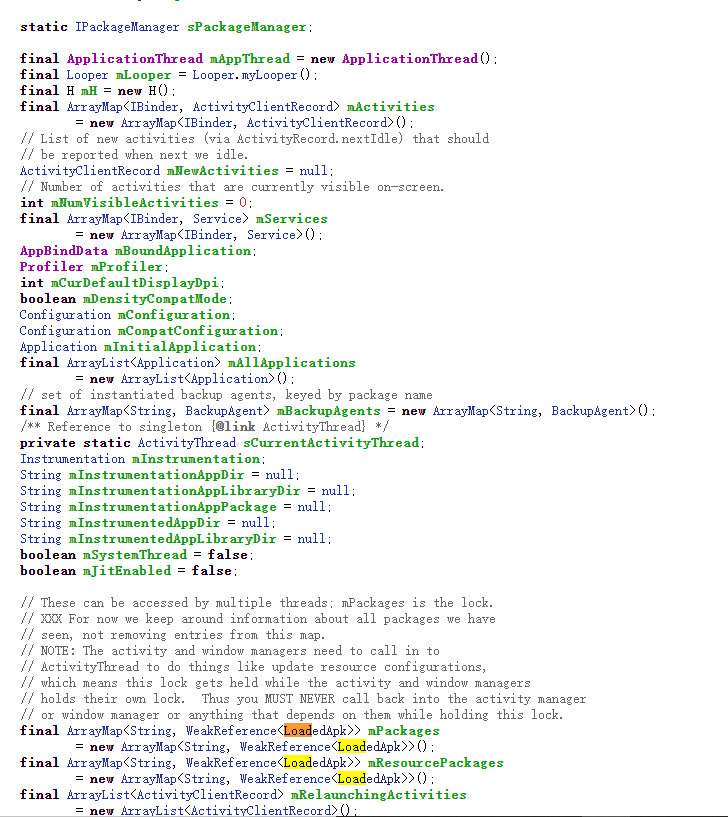Click the 'MUST NEVER' comment text
This screenshot has height=817, width=728.
(x=300, y=699)
